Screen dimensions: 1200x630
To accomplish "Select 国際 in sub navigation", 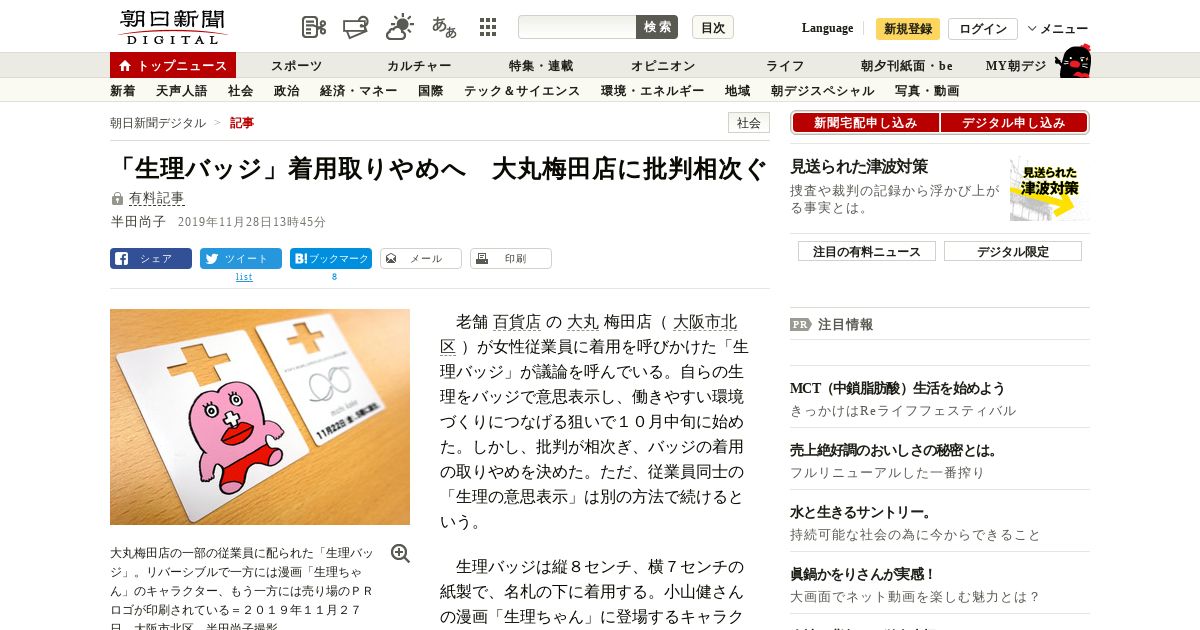I will [430, 91].
